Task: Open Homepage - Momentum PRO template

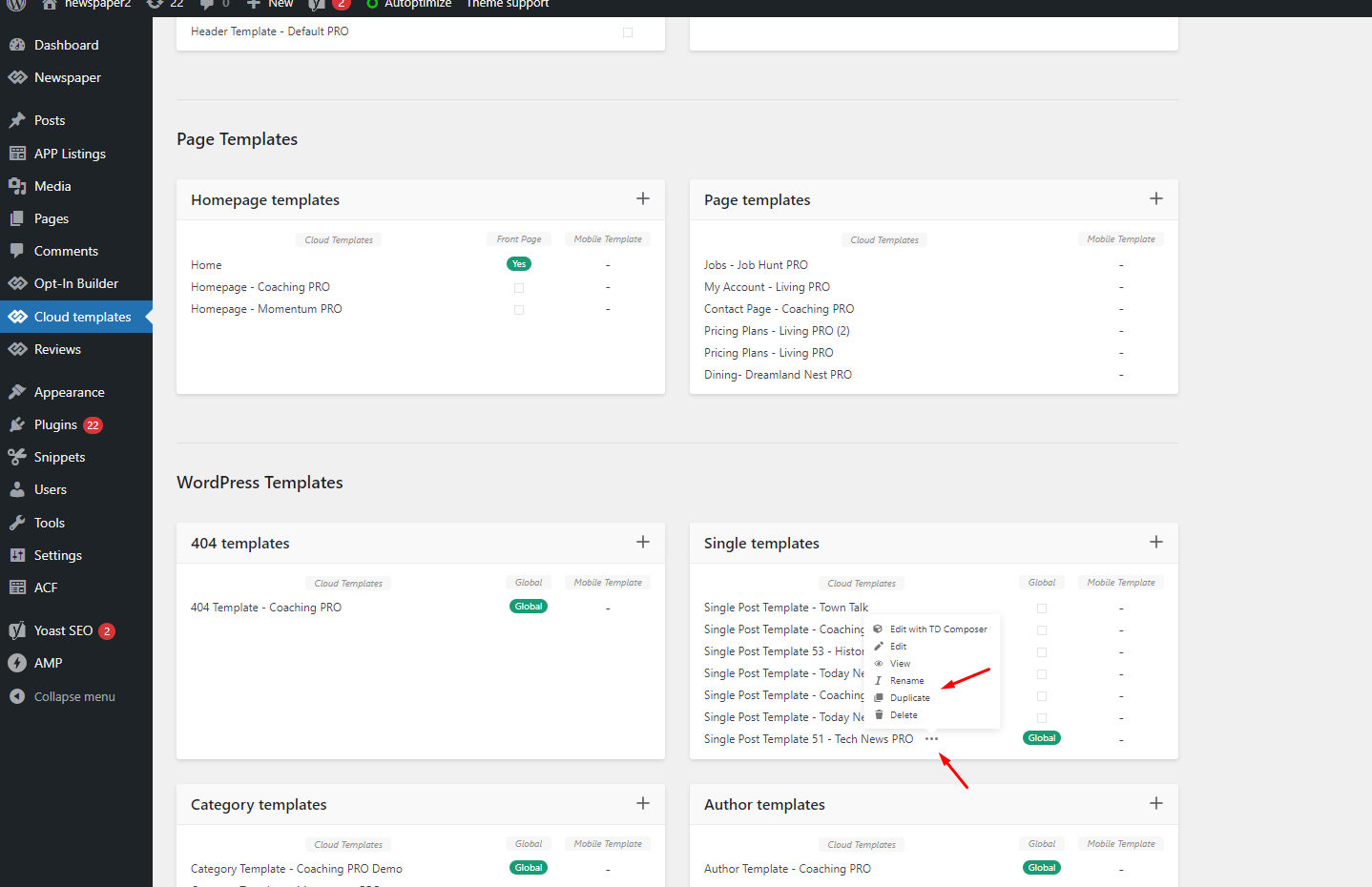Action: pos(266,309)
